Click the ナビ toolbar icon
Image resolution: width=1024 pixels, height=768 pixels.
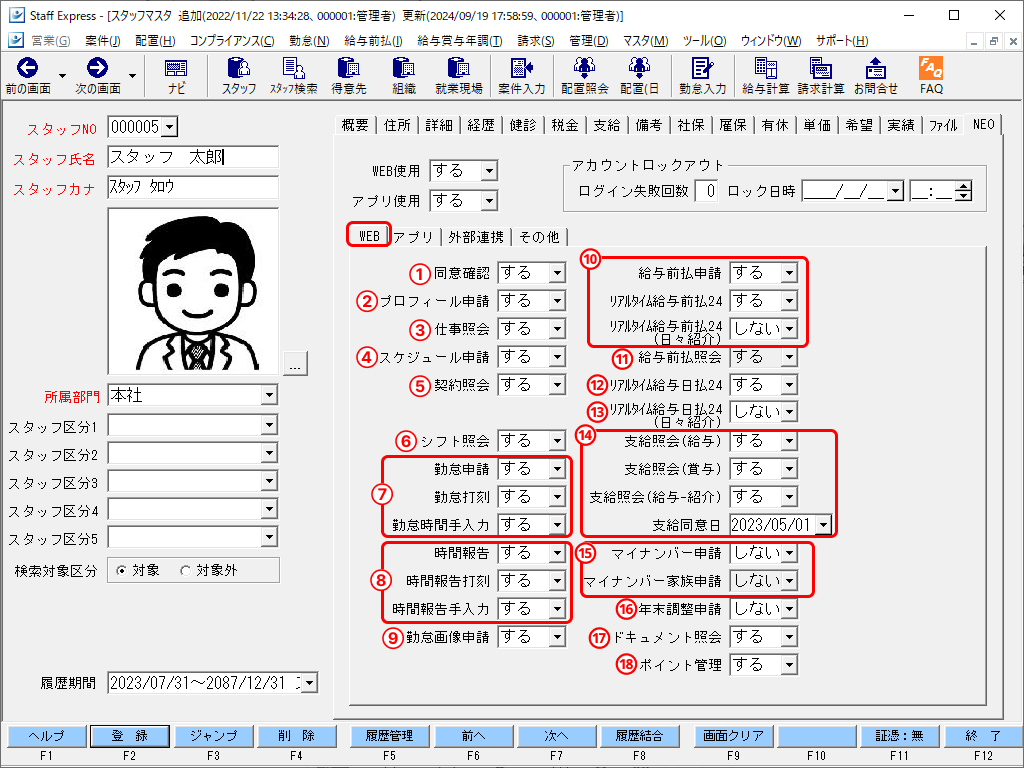pyautogui.click(x=176, y=76)
